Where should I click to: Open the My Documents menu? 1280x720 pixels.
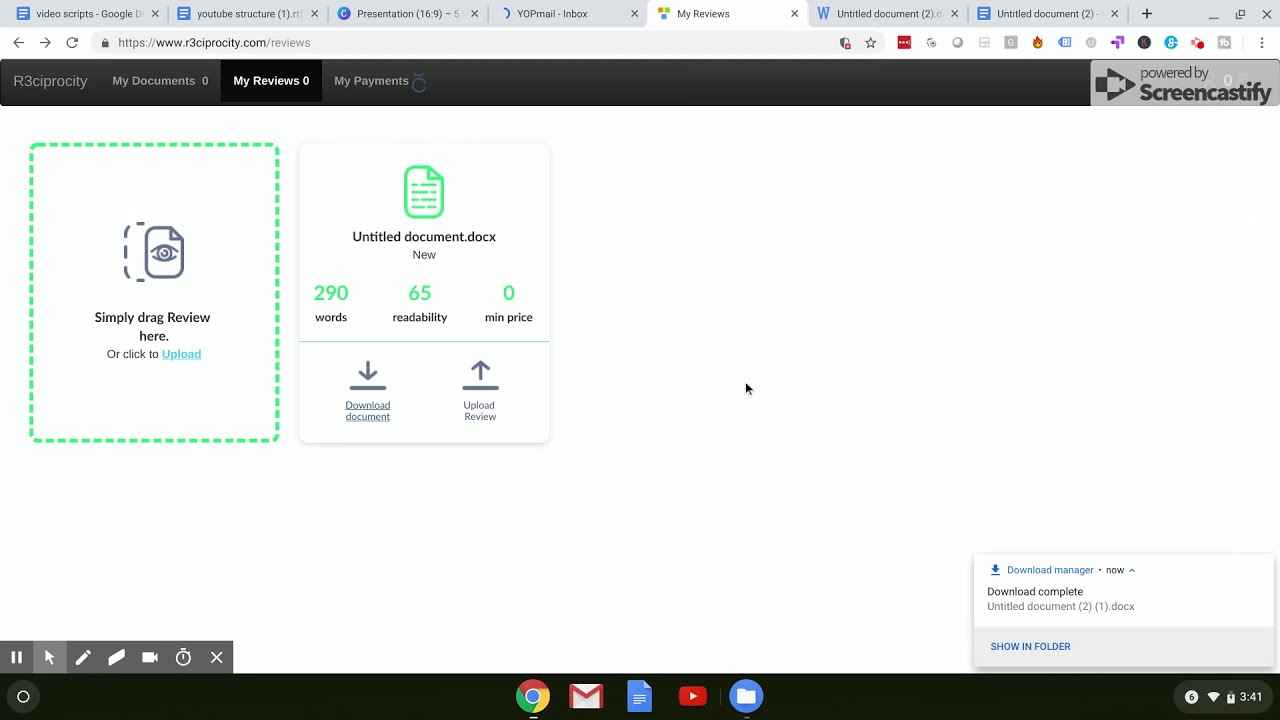coord(160,81)
